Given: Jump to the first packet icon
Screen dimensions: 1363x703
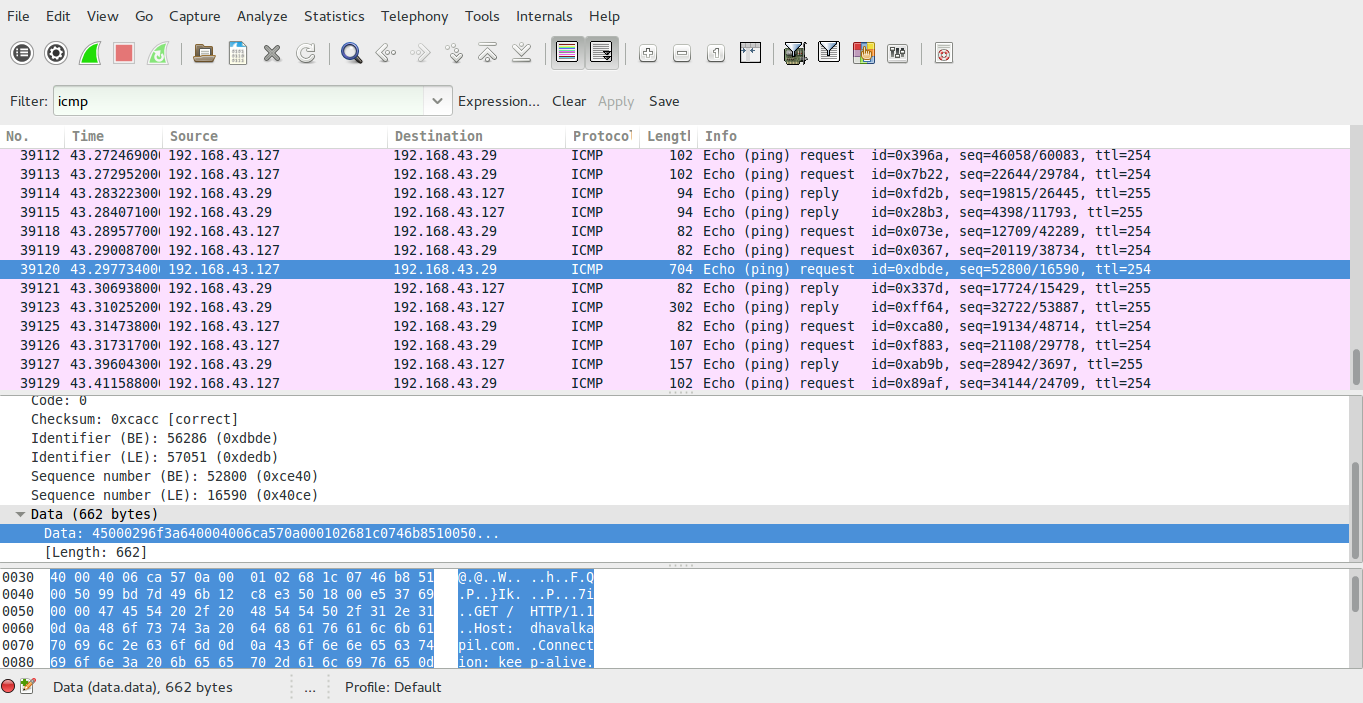Looking at the screenshot, I should tap(488, 53).
